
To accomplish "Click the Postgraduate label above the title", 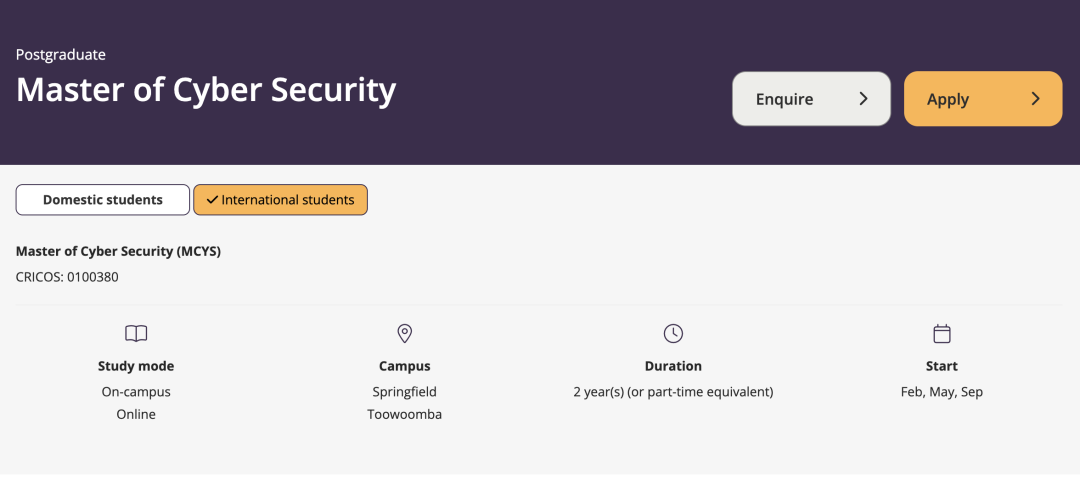I will pos(61,54).
